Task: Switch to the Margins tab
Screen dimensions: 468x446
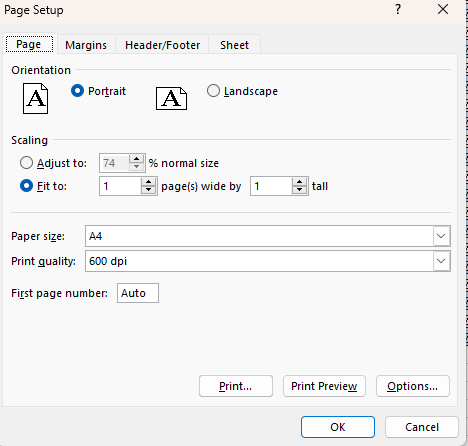Action: [86, 45]
